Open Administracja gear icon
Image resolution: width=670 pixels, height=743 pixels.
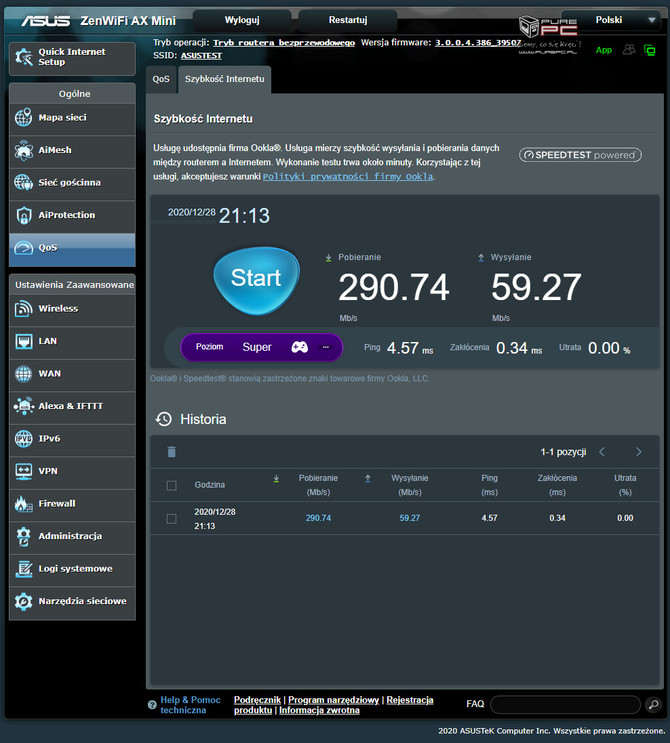(x=23, y=536)
